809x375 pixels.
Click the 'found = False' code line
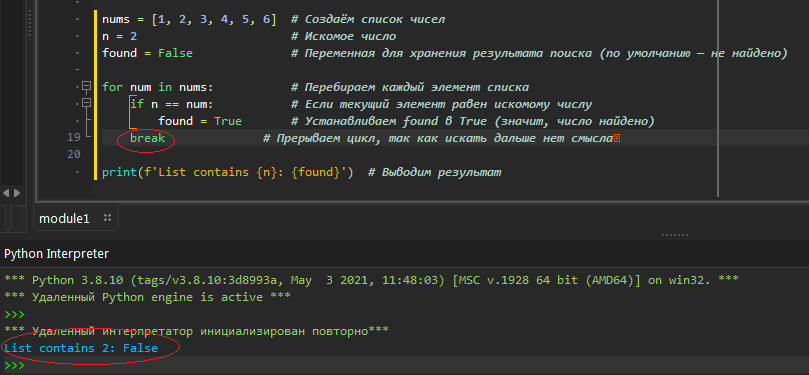tap(147, 53)
